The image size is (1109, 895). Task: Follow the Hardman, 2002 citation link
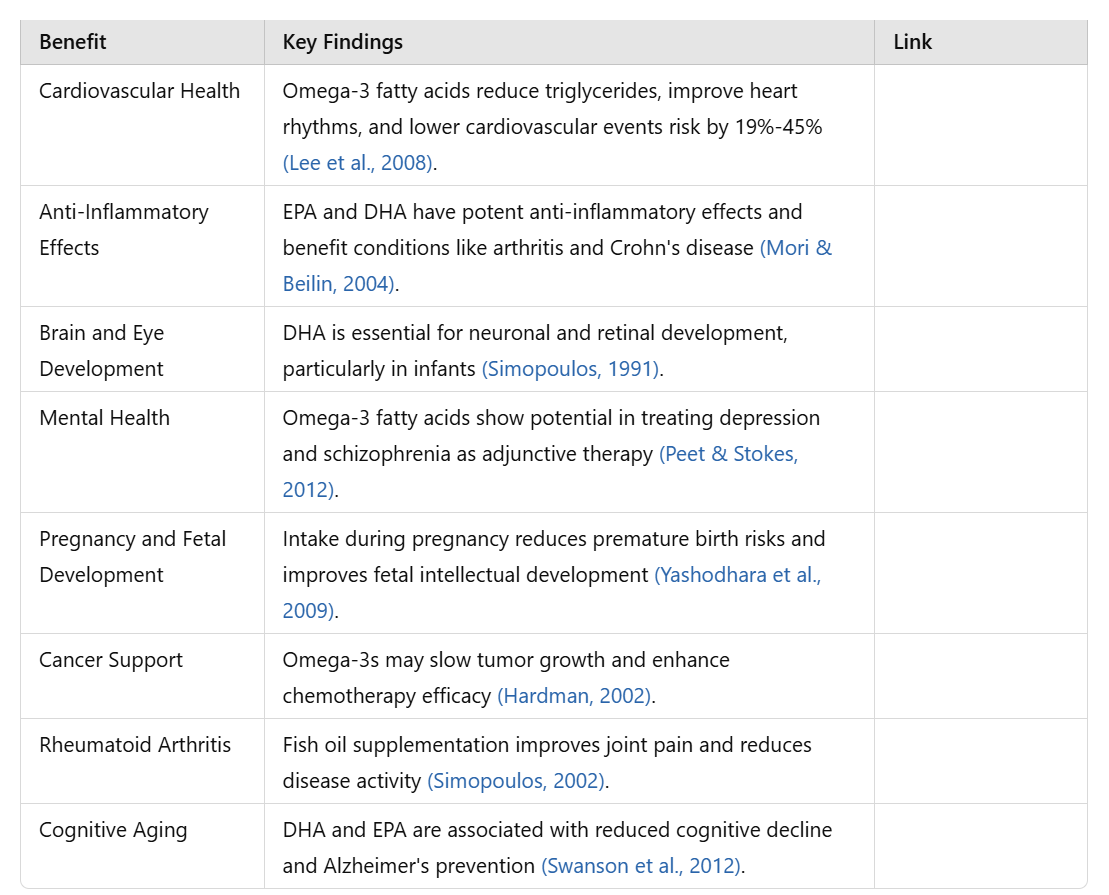pyautogui.click(x=575, y=696)
